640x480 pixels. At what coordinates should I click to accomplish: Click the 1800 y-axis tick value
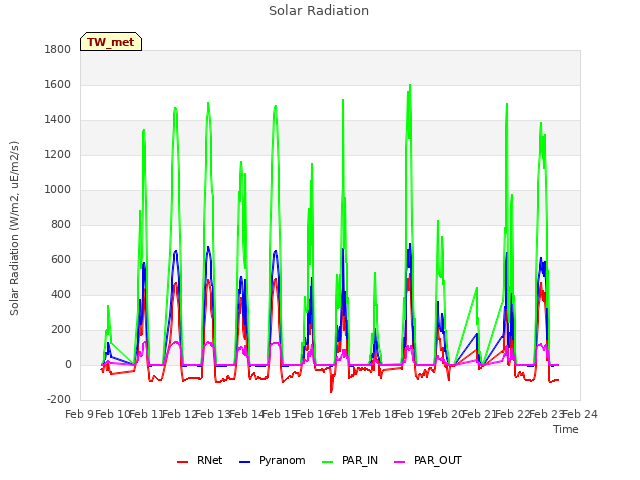[58, 49]
